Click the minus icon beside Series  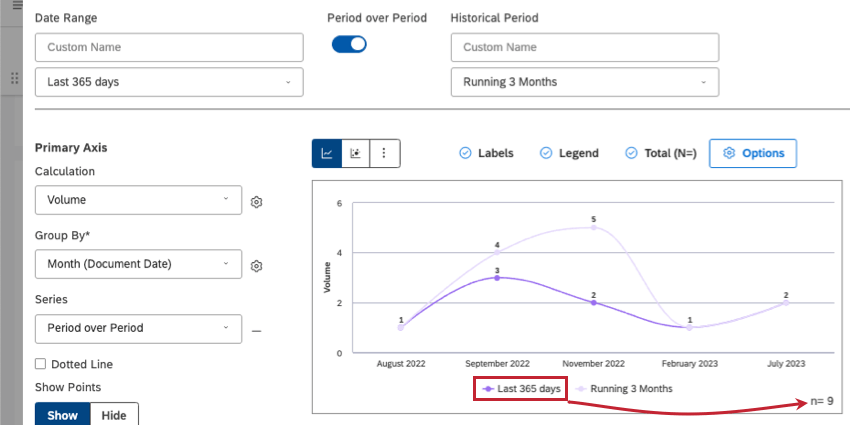pos(256,329)
